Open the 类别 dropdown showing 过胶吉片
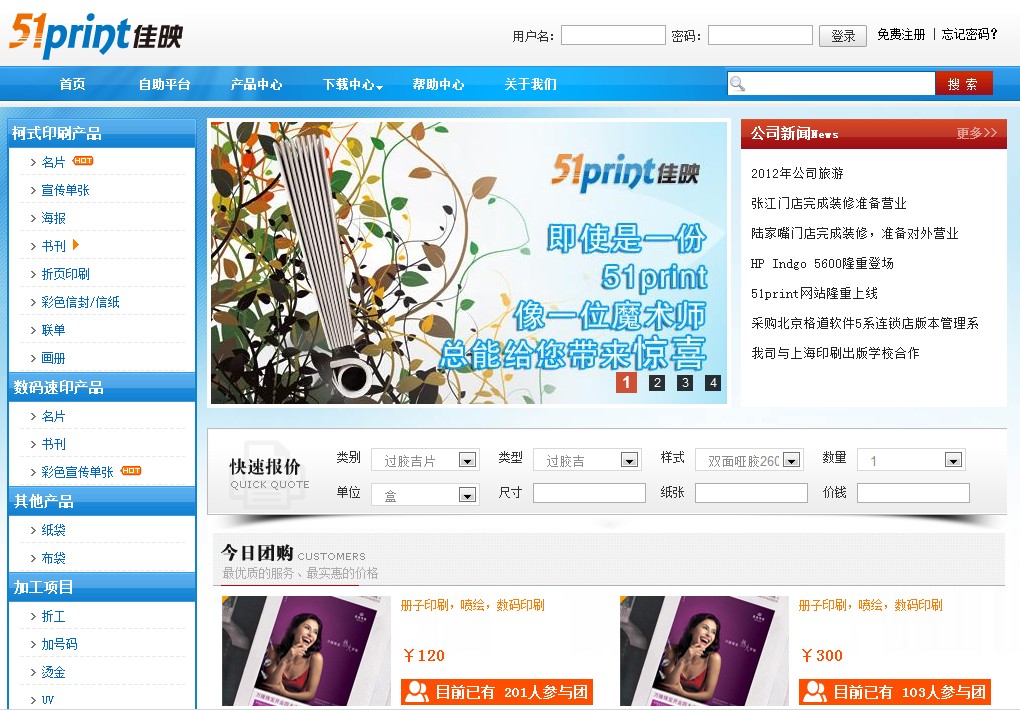The height and width of the screenshot is (710, 1020). pyautogui.click(x=425, y=460)
